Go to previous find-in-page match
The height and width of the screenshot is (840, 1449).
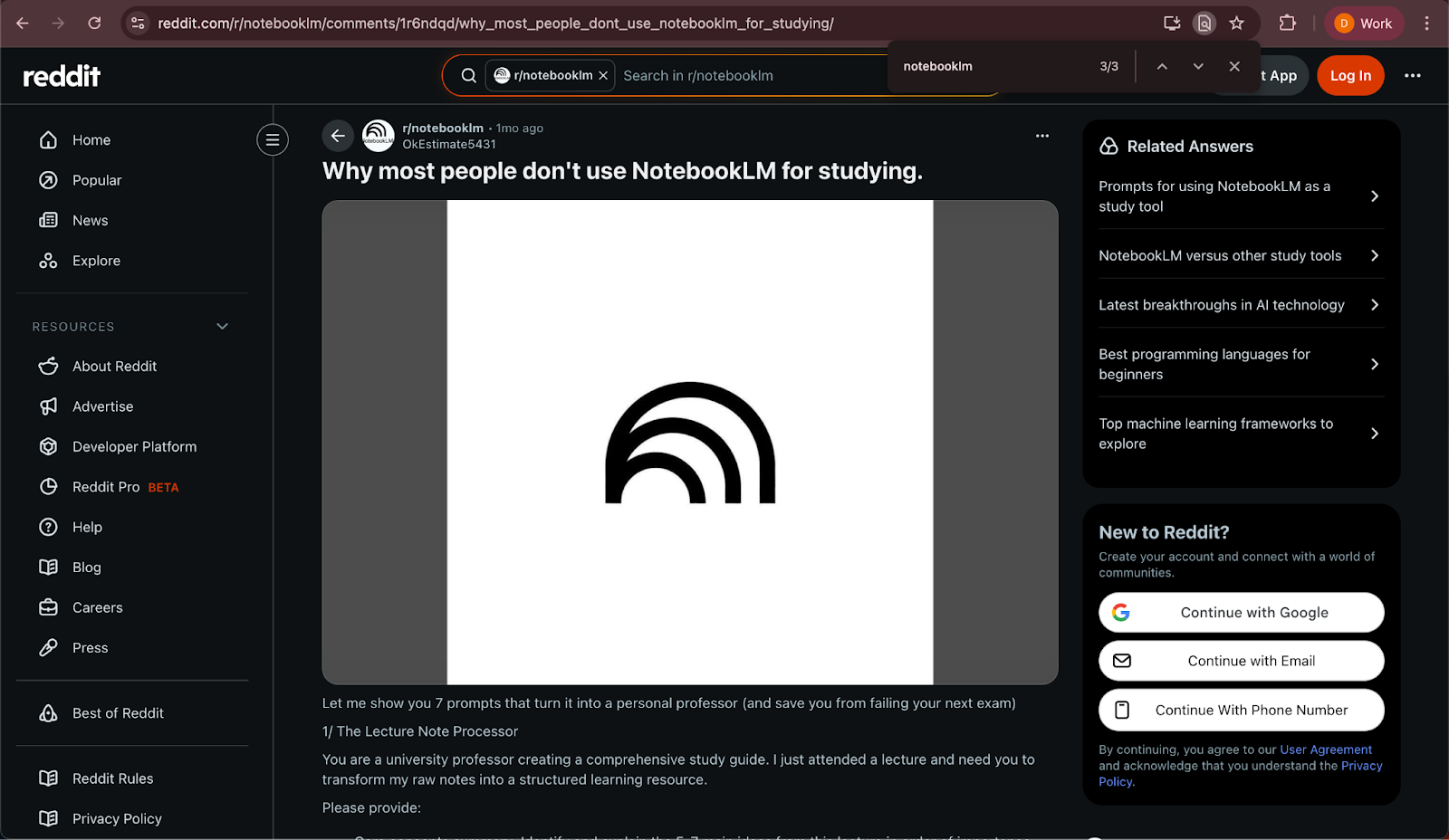pyautogui.click(x=1162, y=66)
